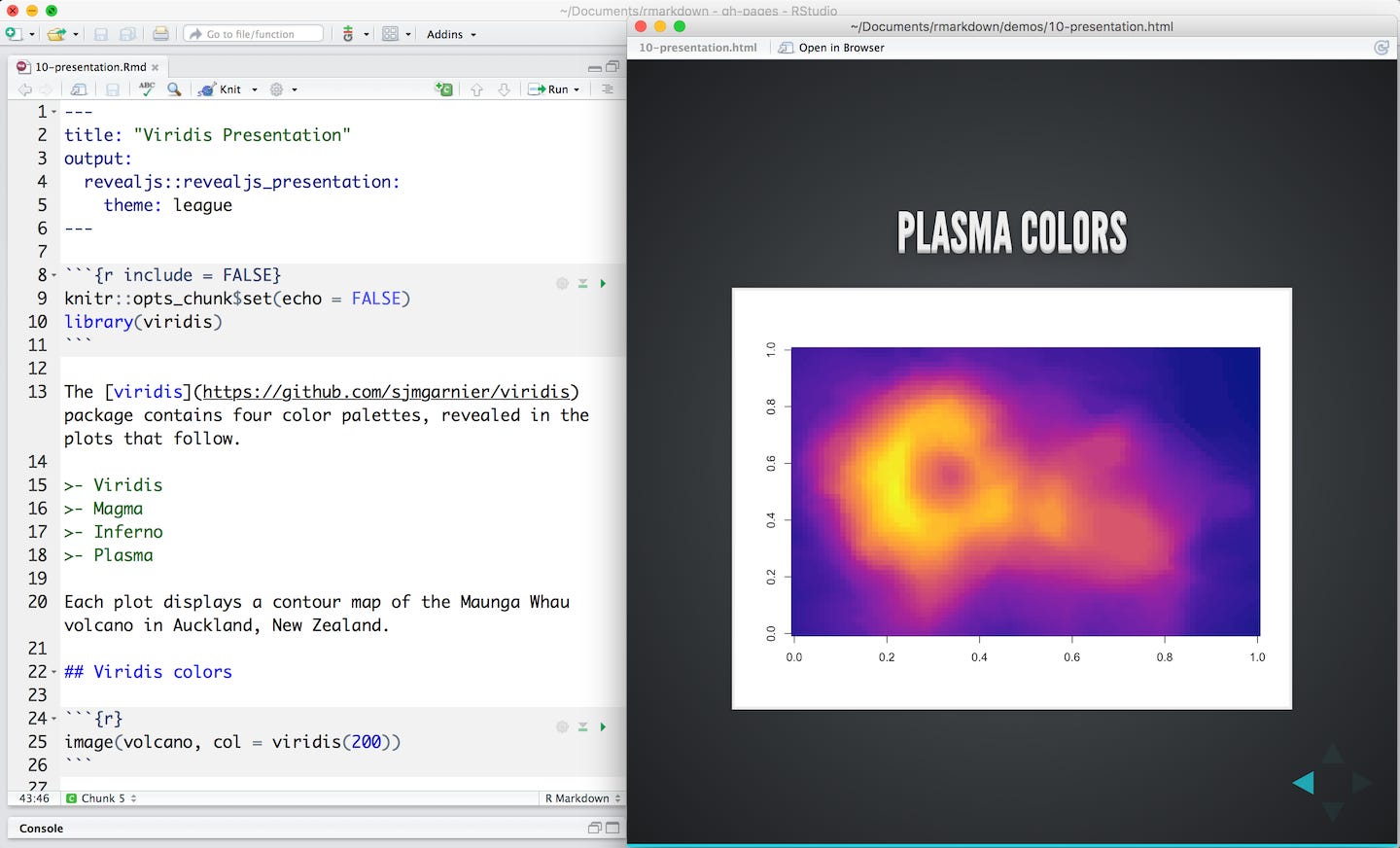Click the left navigation arrow in the presentation
Screen dimensions: 1400x848
(1303, 782)
